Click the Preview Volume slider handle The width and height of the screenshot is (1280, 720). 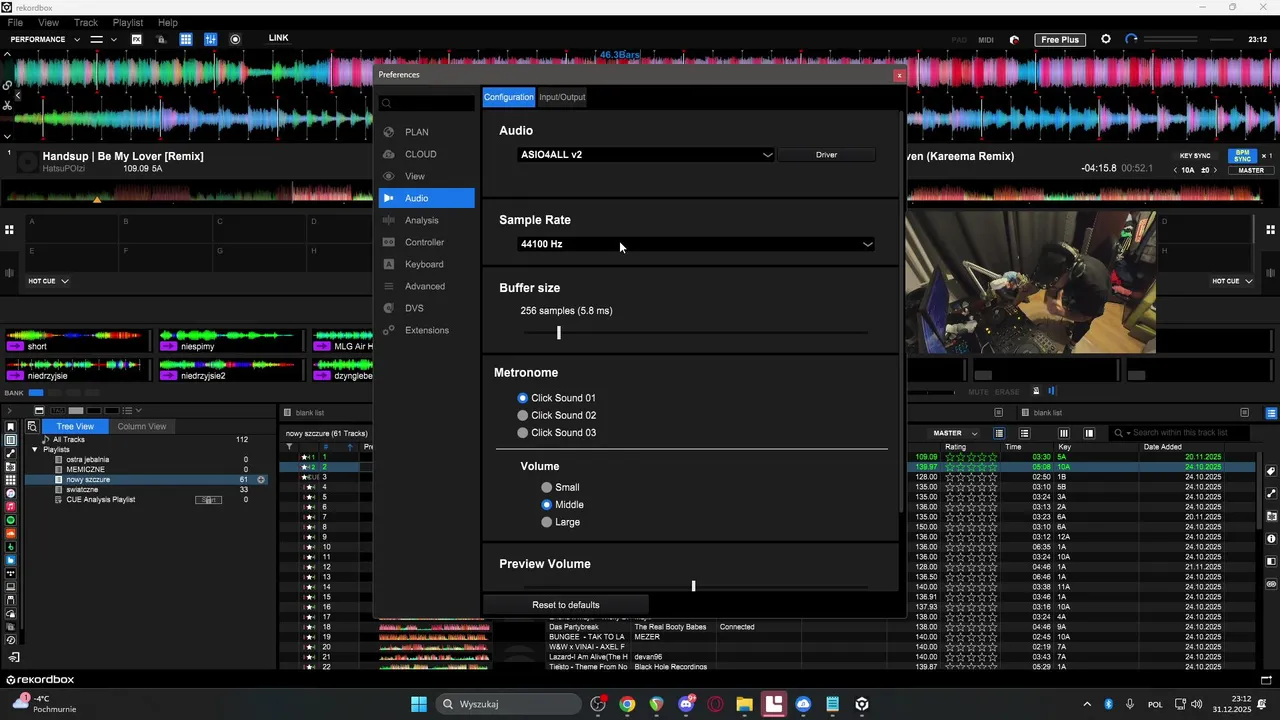(x=693, y=586)
